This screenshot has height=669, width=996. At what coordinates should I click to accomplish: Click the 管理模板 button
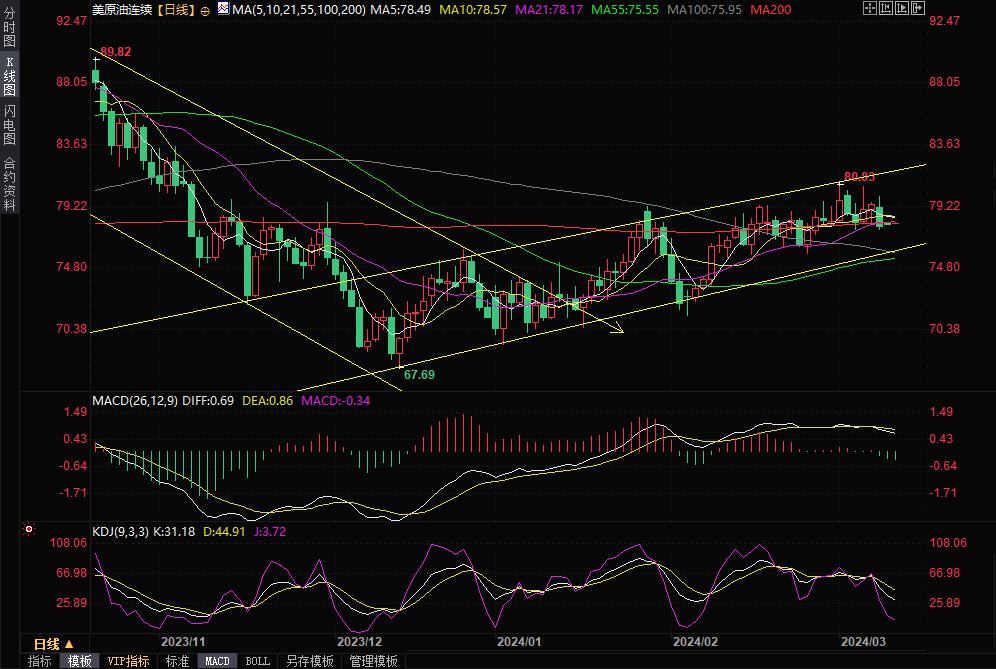[372, 661]
